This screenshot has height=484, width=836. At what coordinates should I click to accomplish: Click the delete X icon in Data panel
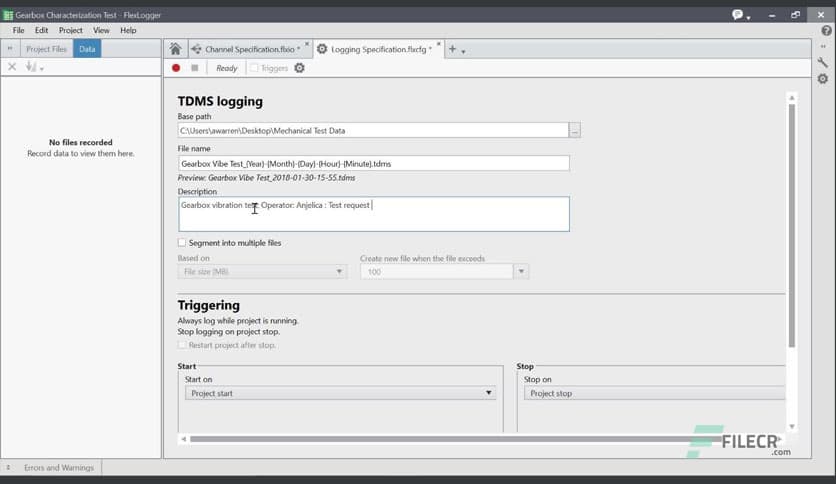[x=12, y=67]
